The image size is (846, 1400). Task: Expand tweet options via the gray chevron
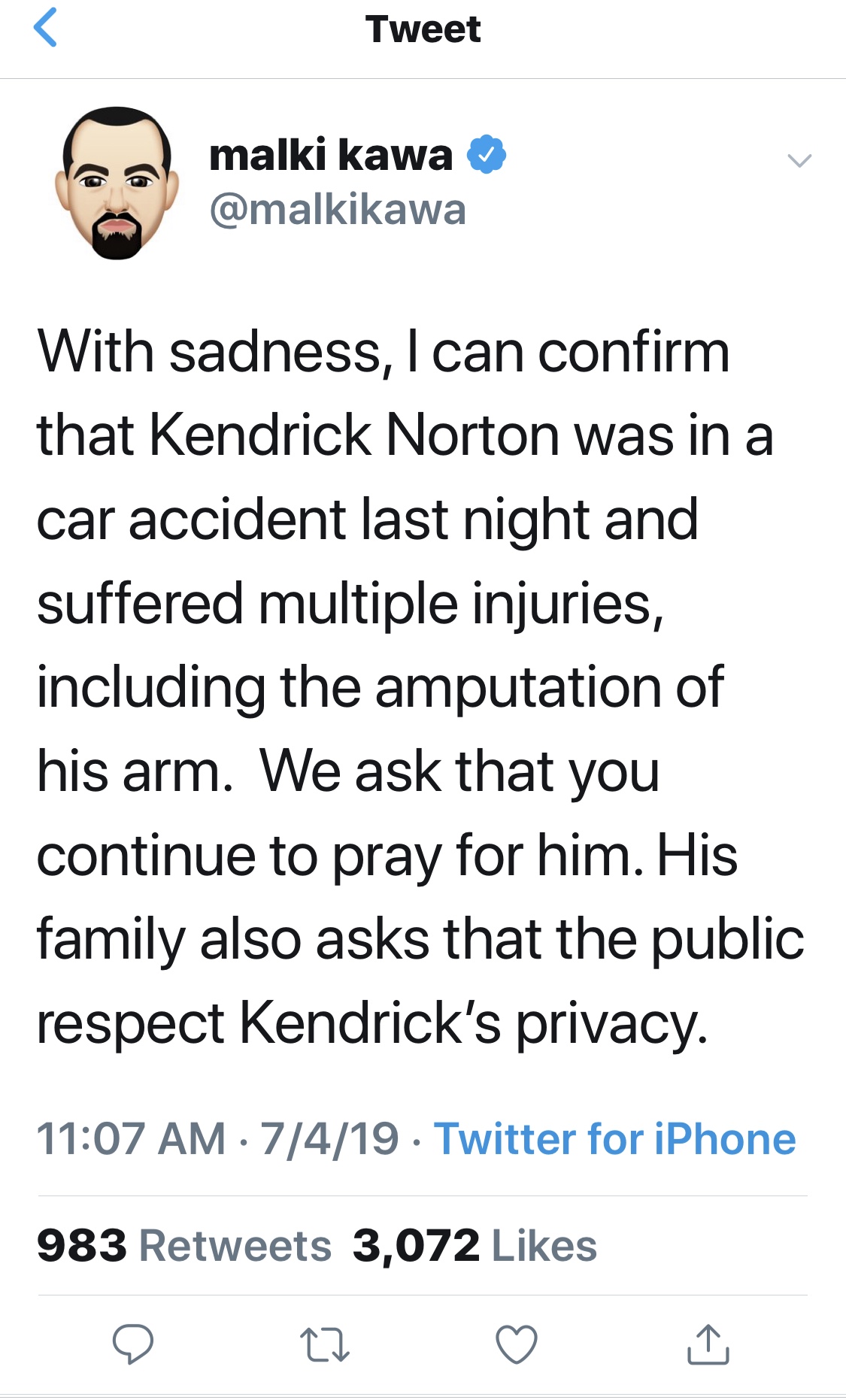(799, 160)
